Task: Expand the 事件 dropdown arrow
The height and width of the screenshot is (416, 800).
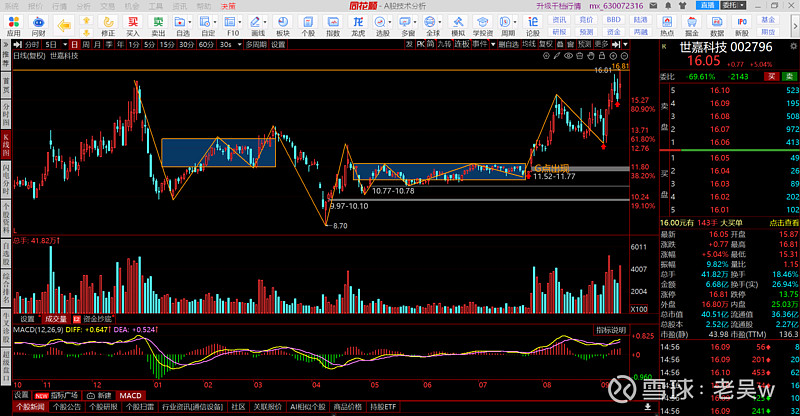Action: coord(493,45)
